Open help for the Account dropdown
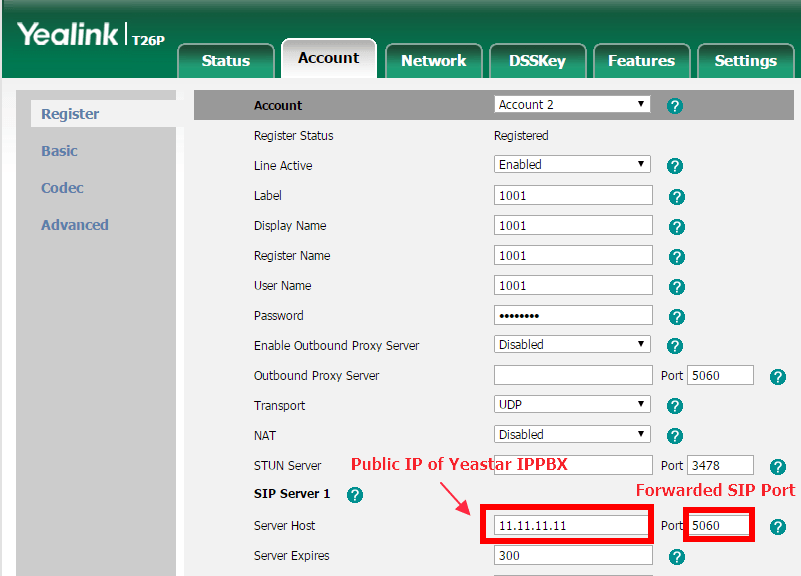801x576 pixels. point(675,105)
